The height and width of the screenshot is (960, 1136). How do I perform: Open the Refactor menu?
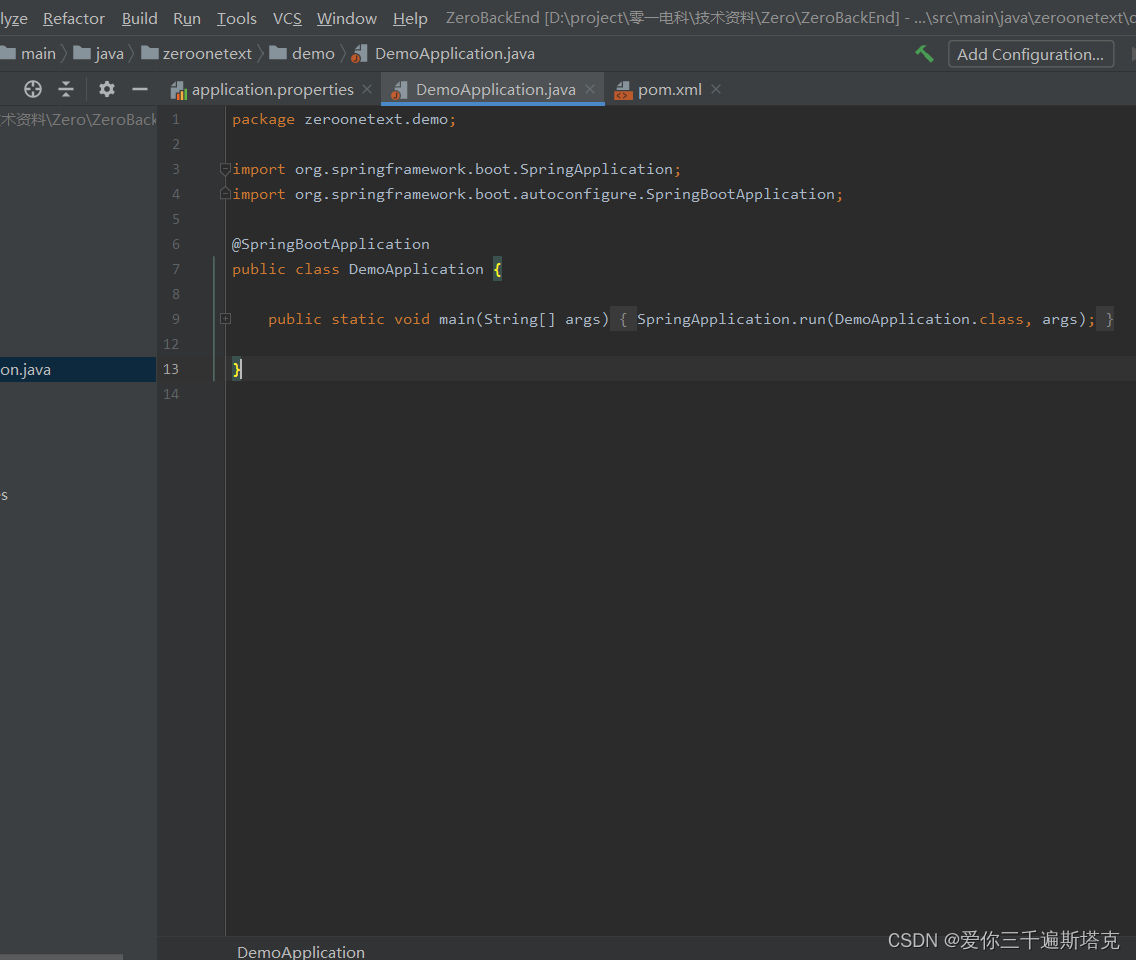74,18
